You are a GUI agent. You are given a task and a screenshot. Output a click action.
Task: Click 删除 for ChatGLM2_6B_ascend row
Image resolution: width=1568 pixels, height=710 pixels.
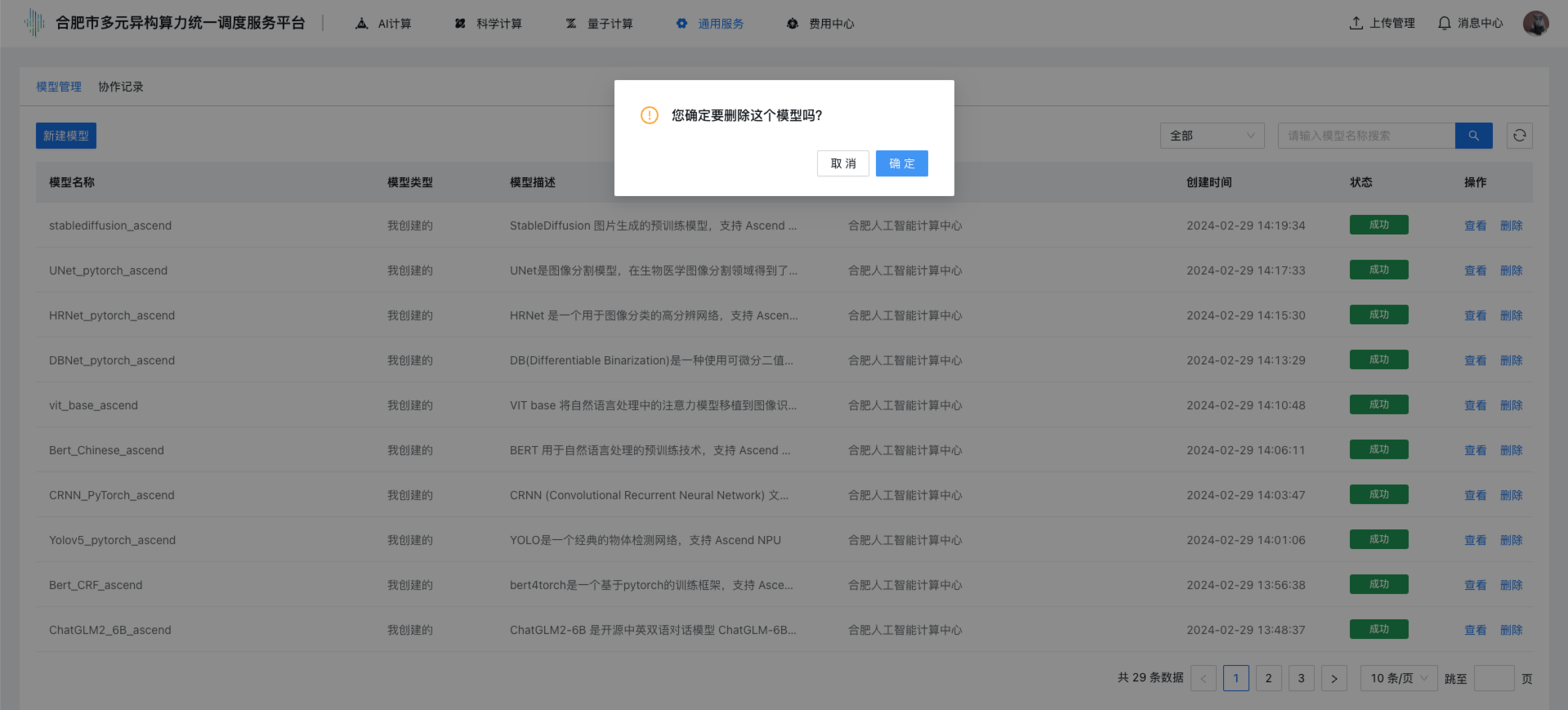coord(1511,630)
